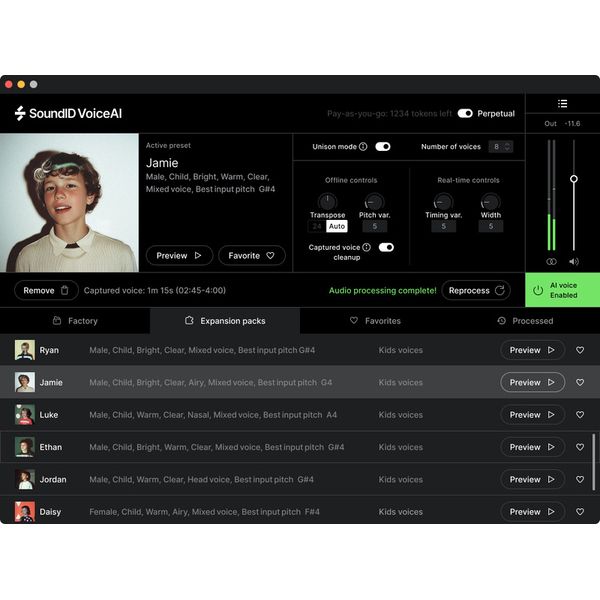Select the Jordan voice name
The width and height of the screenshot is (600, 600).
[53, 479]
